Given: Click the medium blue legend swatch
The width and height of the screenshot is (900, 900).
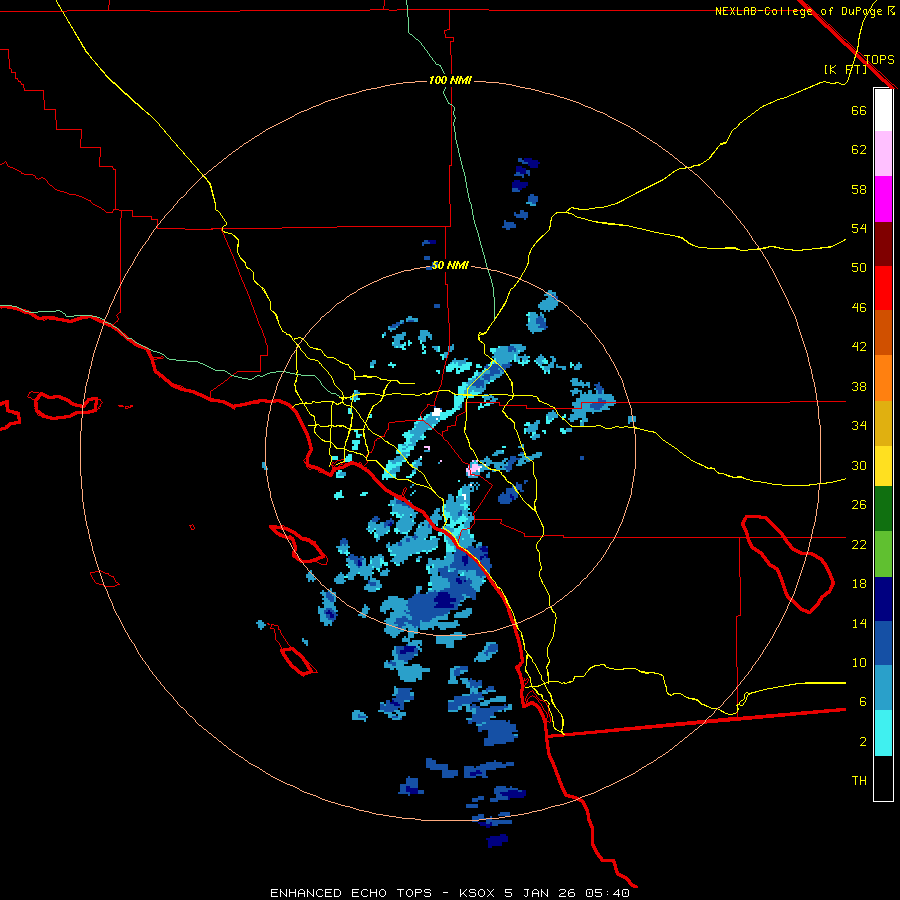Looking at the screenshot, I should click(x=883, y=642).
